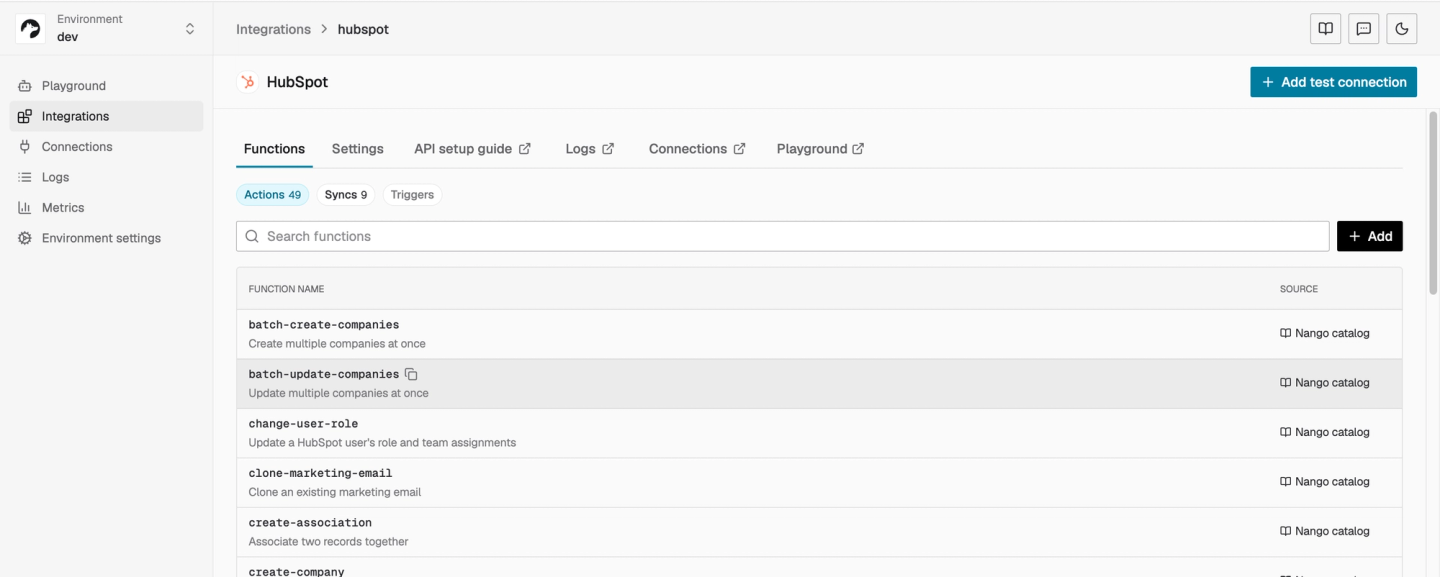This screenshot has width=1440, height=577.
Task: Click Nango catalog for batch-update-companies
Action: pyautogui.click(x=1325, y=383)
